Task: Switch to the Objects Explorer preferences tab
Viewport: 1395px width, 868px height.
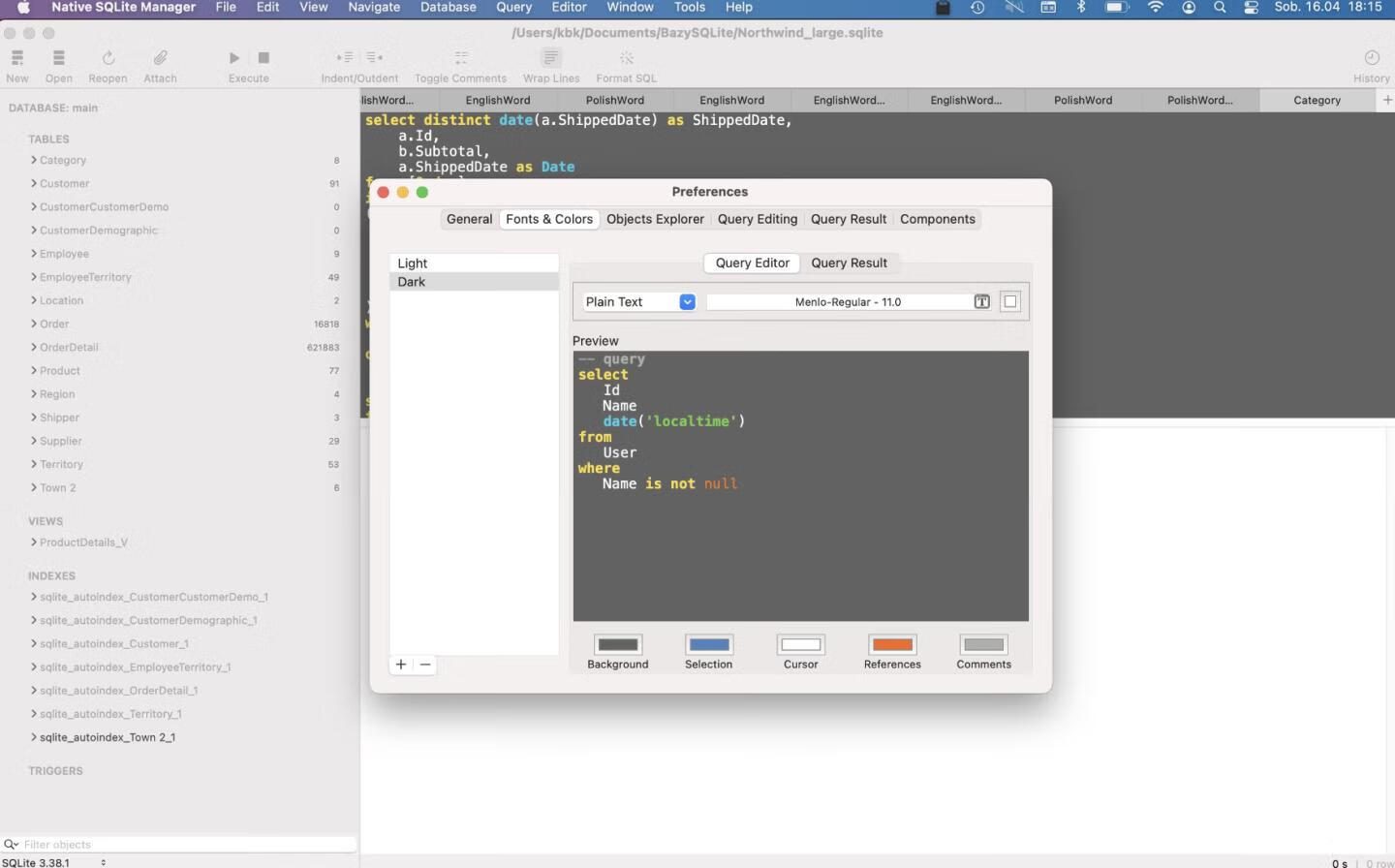Action: tap(655, 219)
